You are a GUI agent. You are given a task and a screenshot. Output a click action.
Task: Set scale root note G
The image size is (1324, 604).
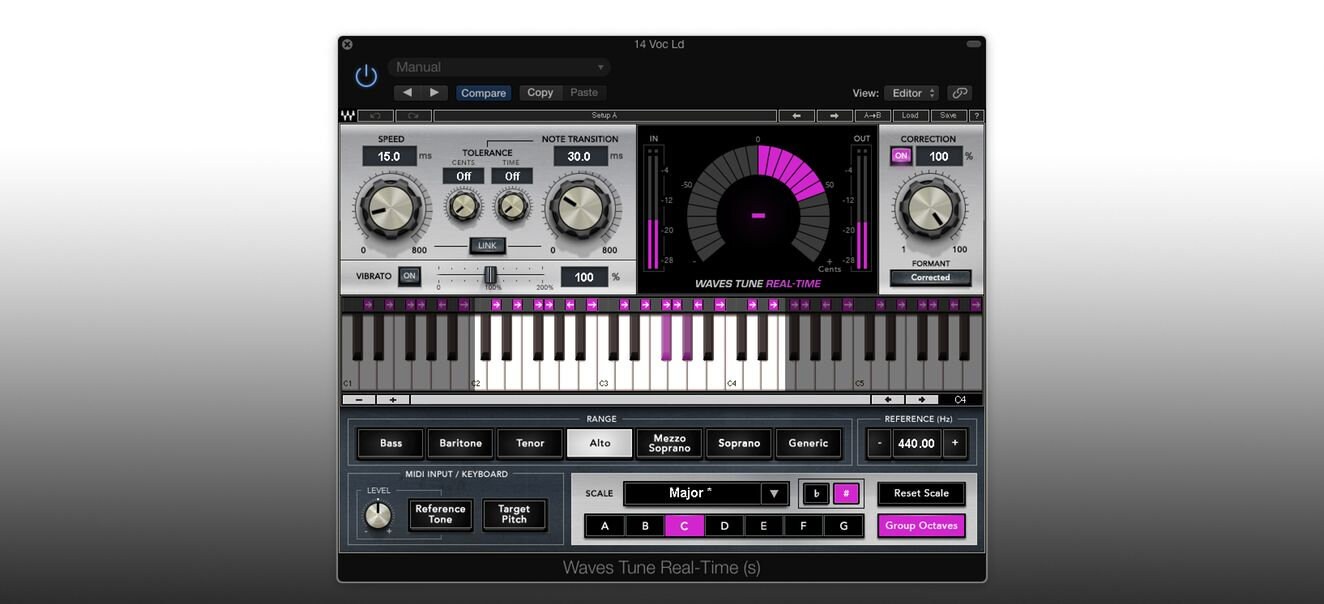point(843,526)
